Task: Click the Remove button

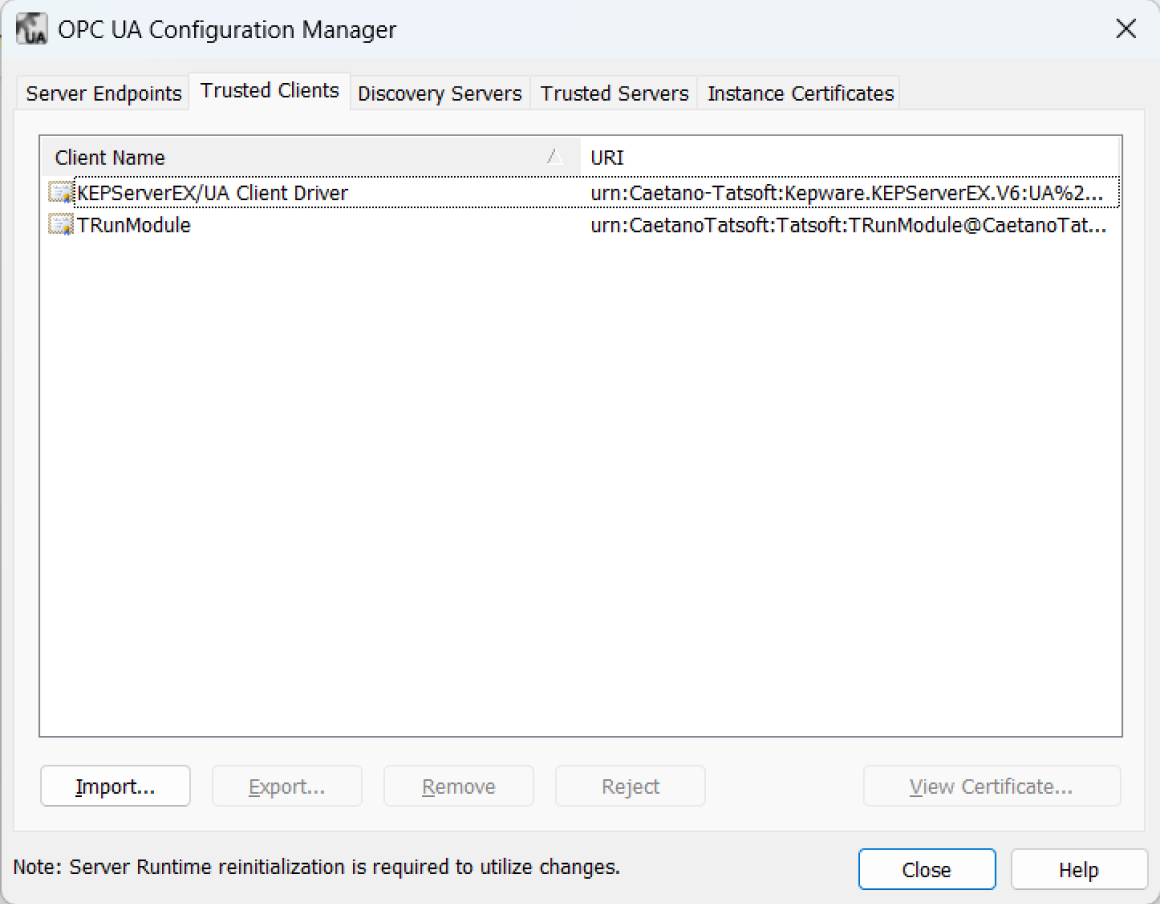Action: point(458,787)
